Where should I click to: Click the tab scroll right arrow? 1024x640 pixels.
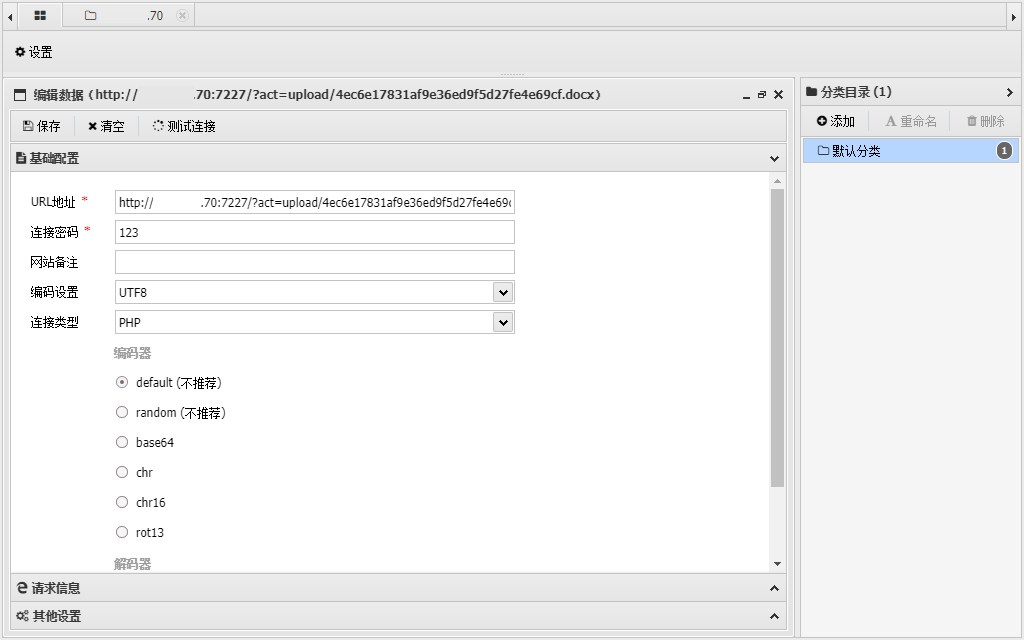point(1014,17)
